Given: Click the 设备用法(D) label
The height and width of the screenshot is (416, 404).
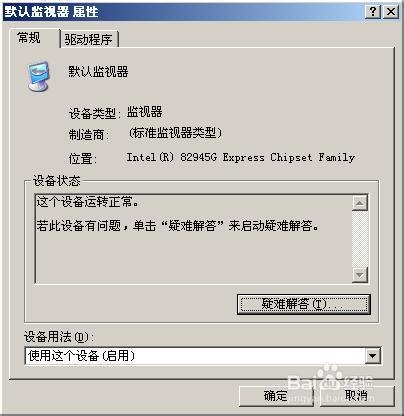Looking at the screenshot, I should (59, 337).
